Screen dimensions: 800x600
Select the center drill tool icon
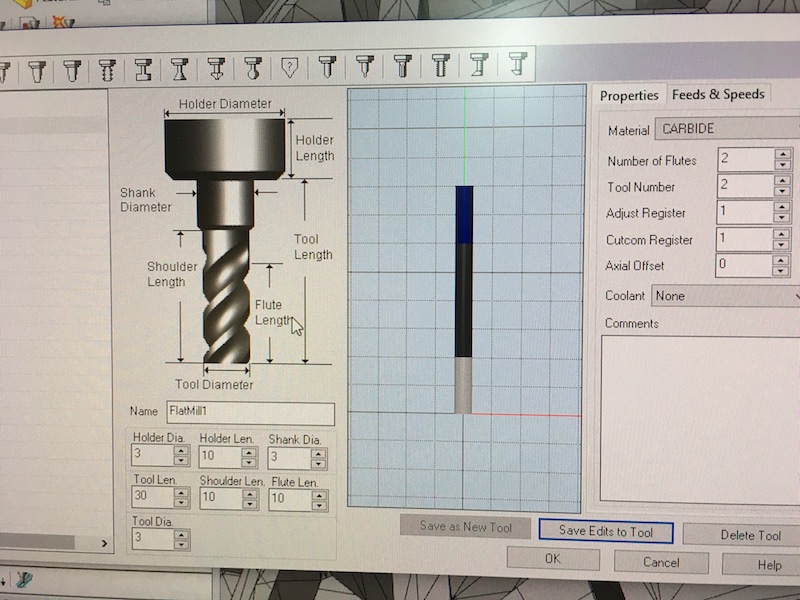pos(365,66)
